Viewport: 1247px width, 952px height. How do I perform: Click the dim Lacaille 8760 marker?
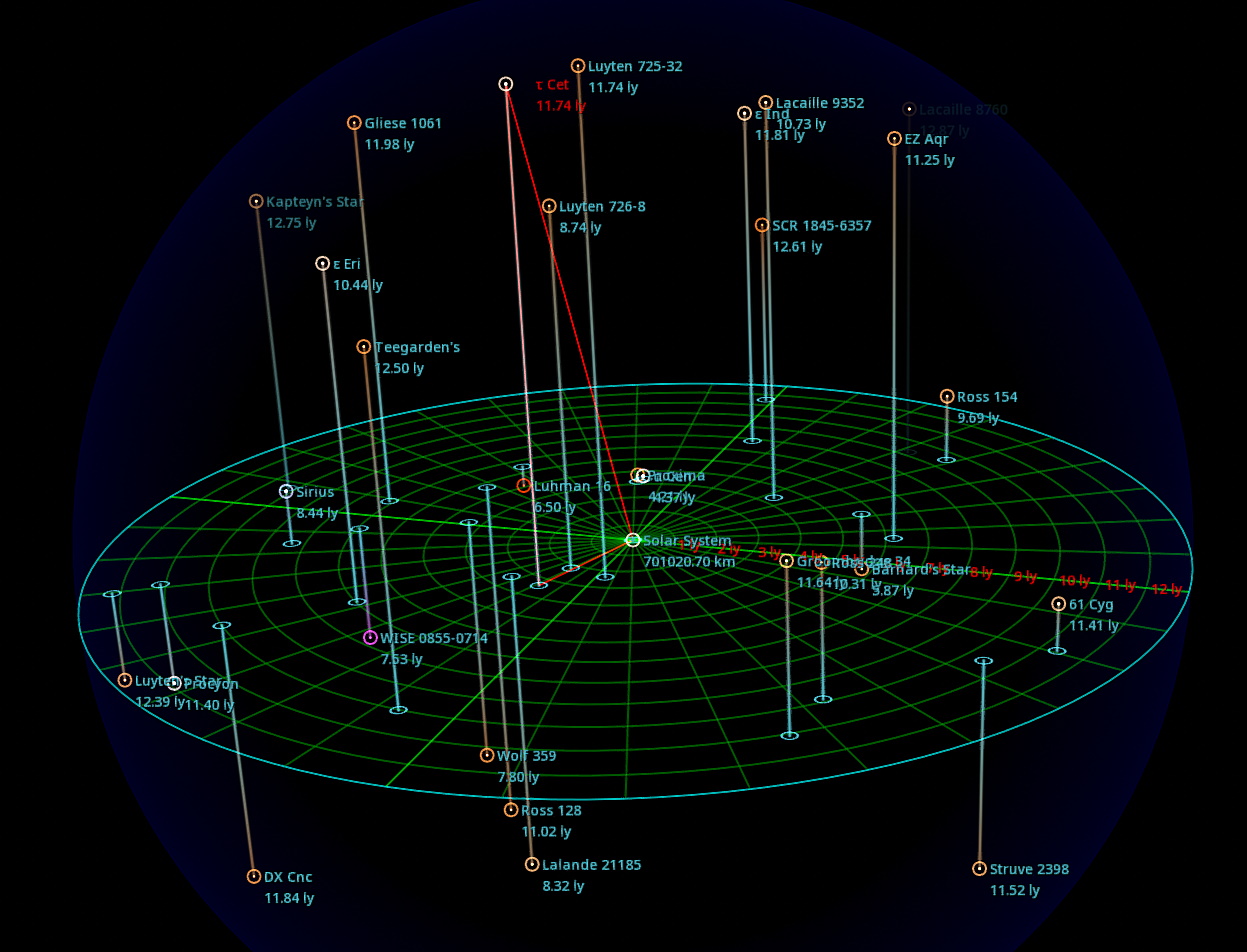[909, 110]
